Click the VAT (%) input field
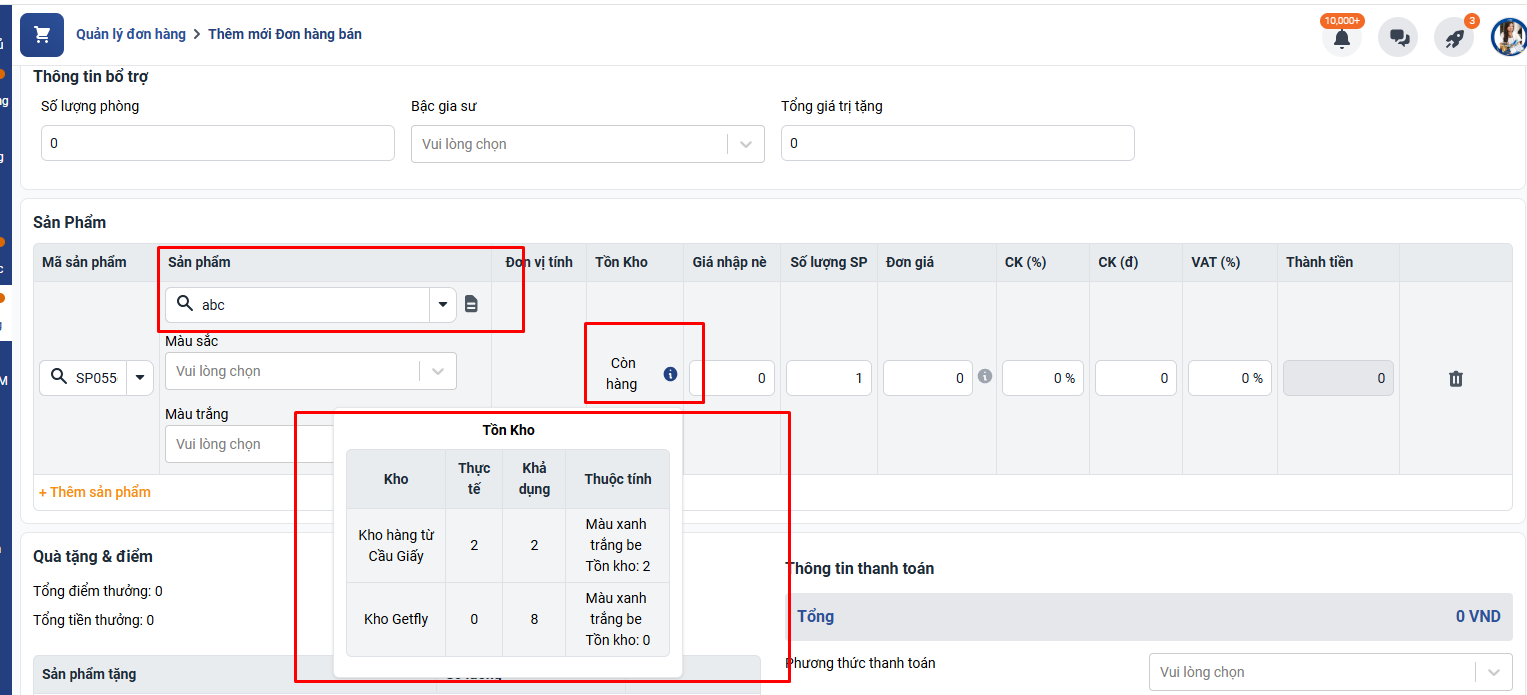 pos(1229,378)
